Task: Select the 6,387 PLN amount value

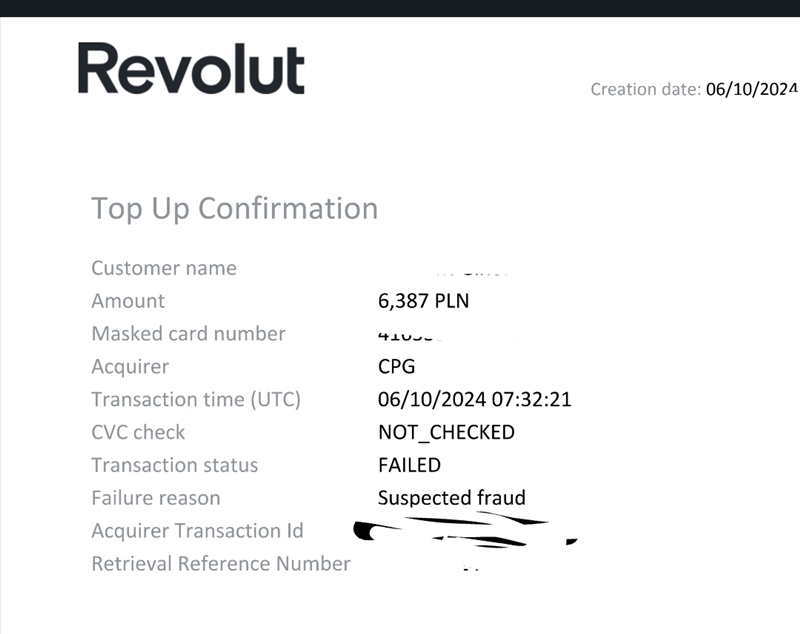Action: point(423,301)
